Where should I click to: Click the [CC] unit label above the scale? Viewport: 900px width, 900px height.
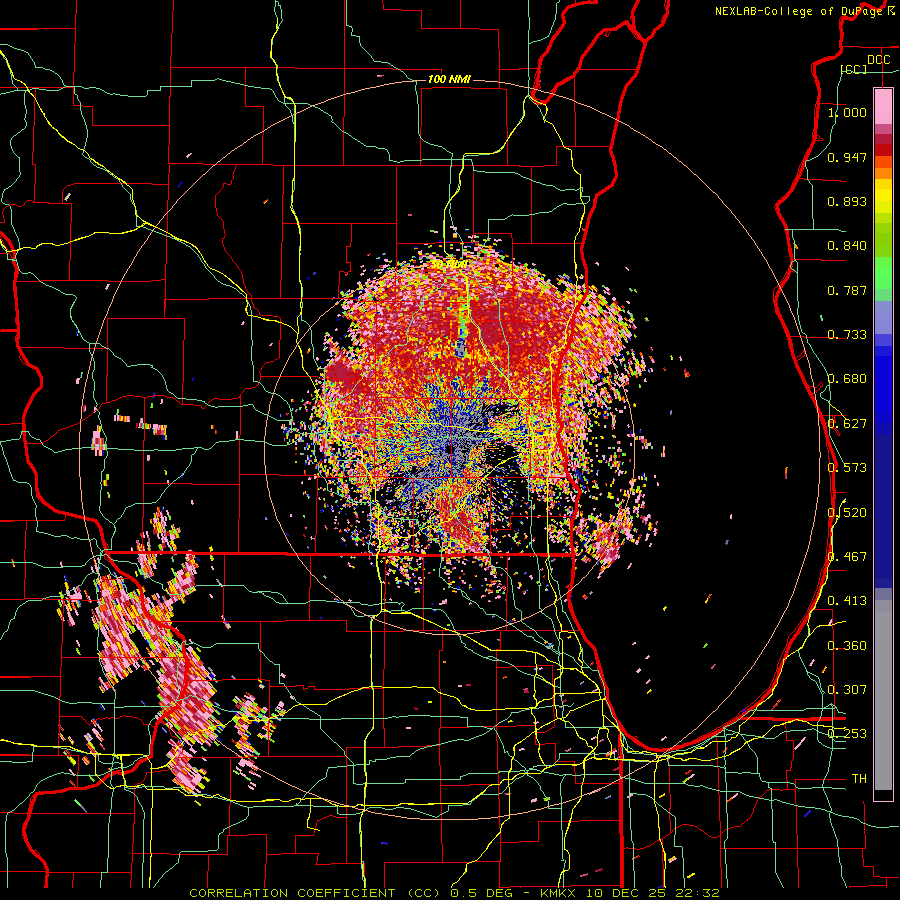pyautogui.click(x=854, y=69)
